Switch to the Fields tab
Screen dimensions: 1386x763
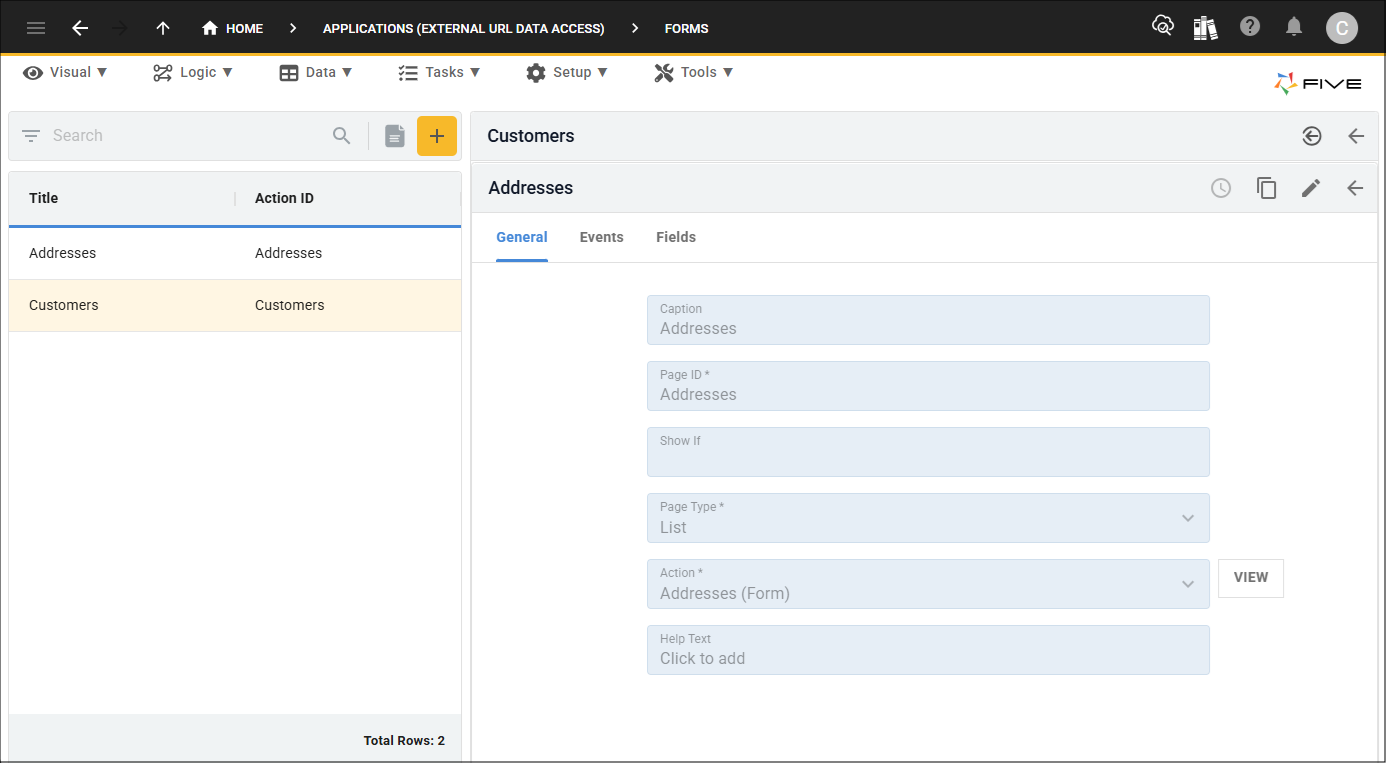676,237
